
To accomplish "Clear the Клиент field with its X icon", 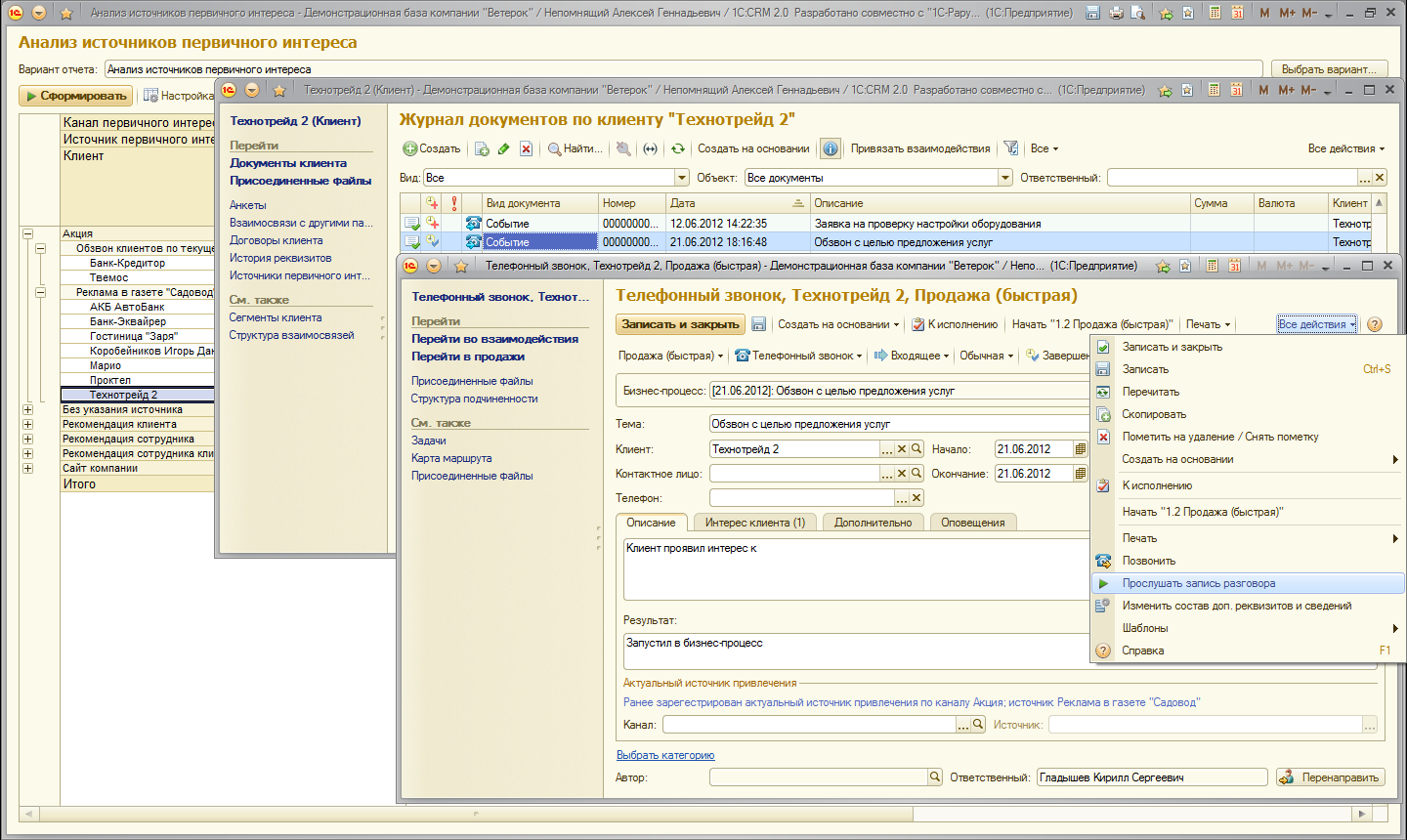I will tap(902, 449).
